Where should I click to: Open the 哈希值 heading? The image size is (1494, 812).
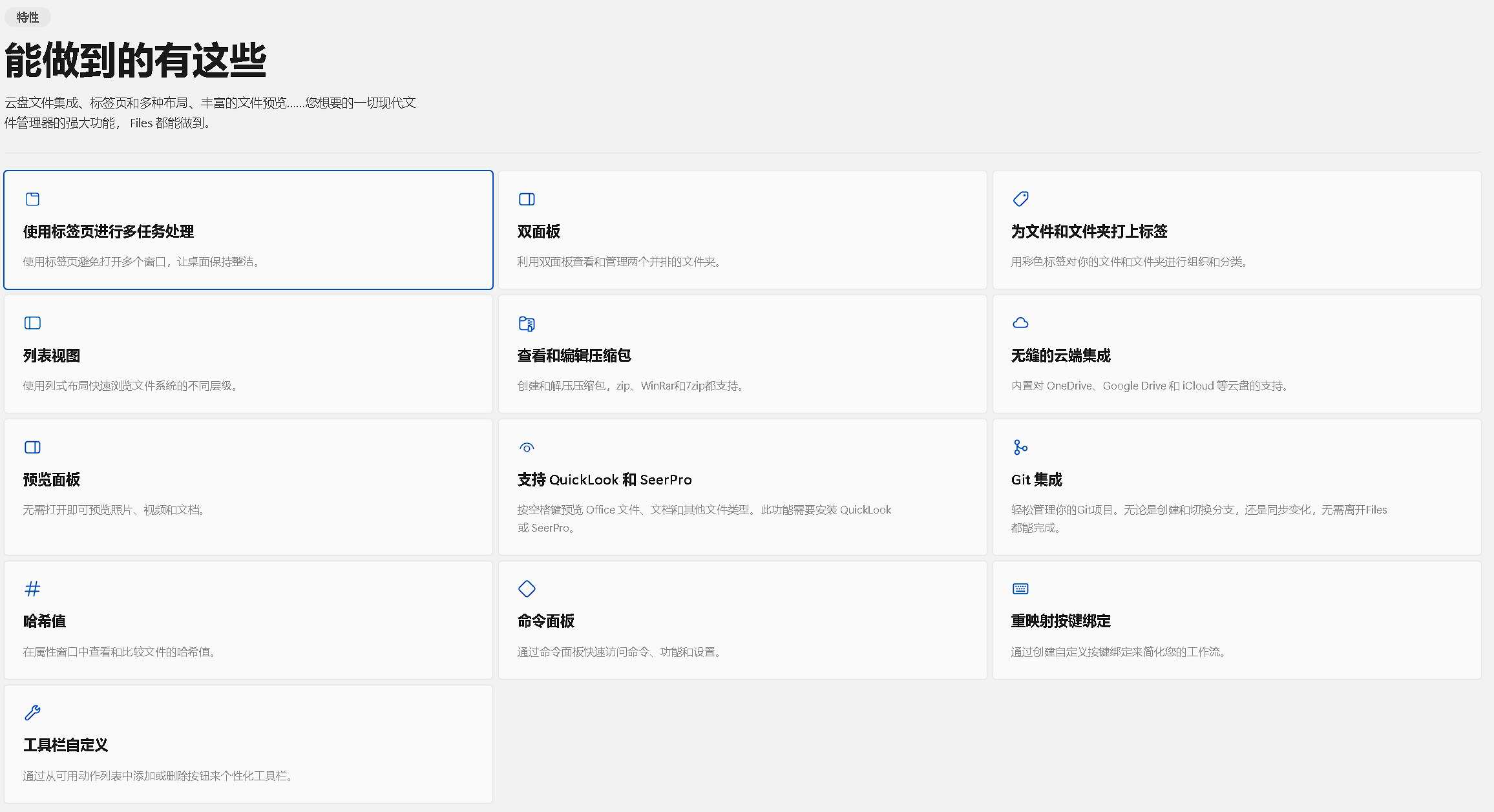click(x=45, y=621)
